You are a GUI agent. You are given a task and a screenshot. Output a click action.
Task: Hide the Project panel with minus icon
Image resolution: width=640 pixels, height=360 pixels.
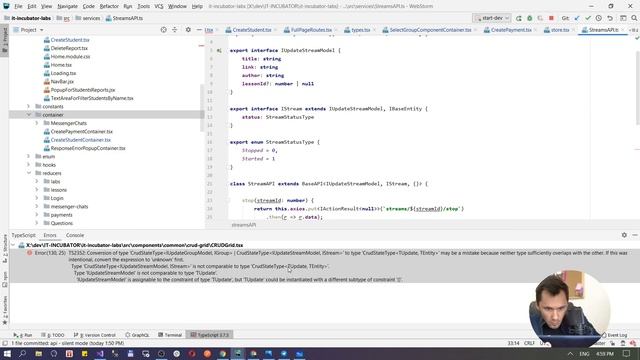[199, 30]
